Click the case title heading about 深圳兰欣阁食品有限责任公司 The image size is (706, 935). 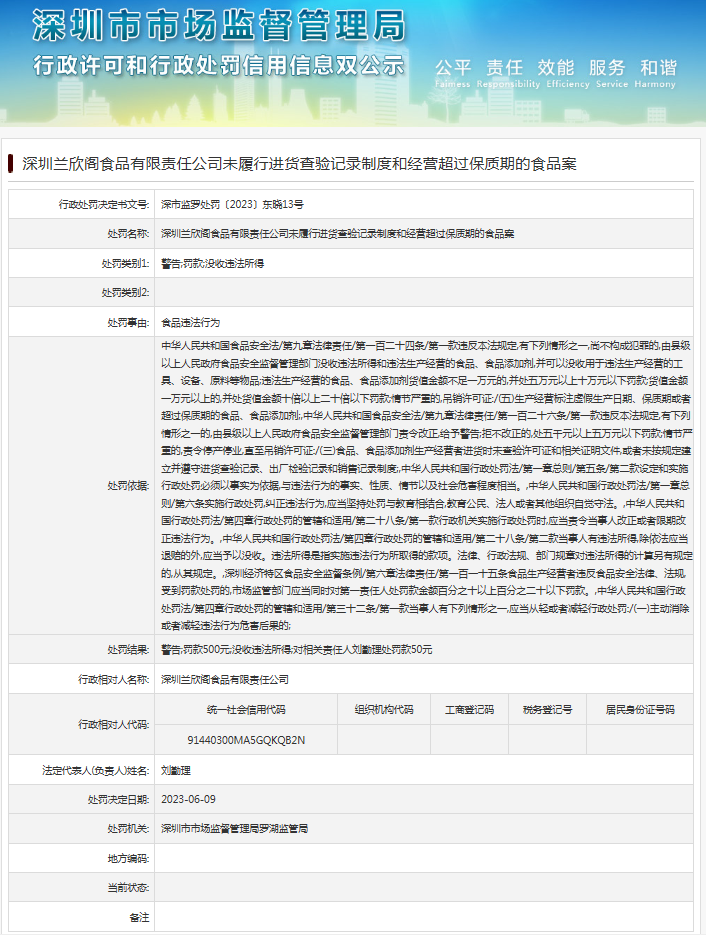pos(299,164)
